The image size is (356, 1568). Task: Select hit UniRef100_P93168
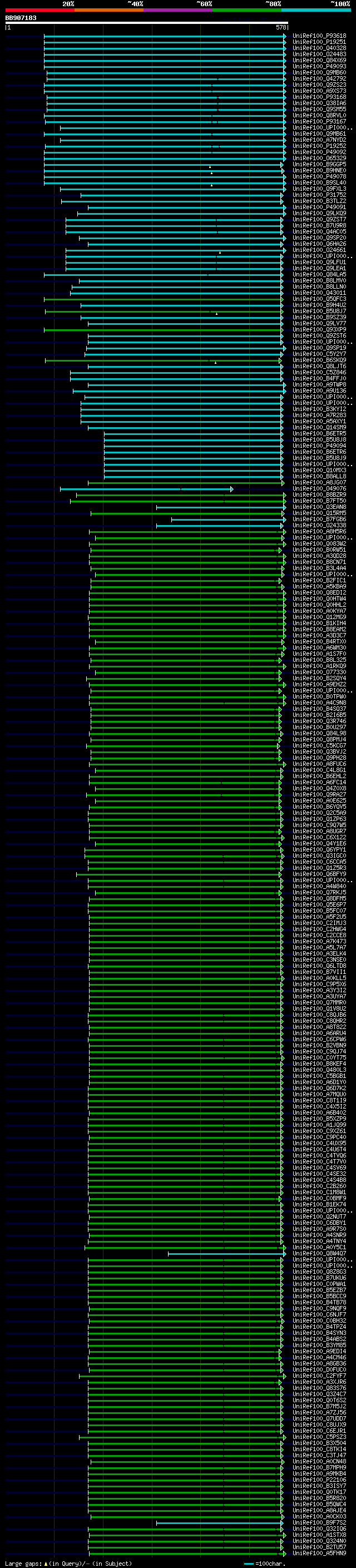click(x=319, y=97)
